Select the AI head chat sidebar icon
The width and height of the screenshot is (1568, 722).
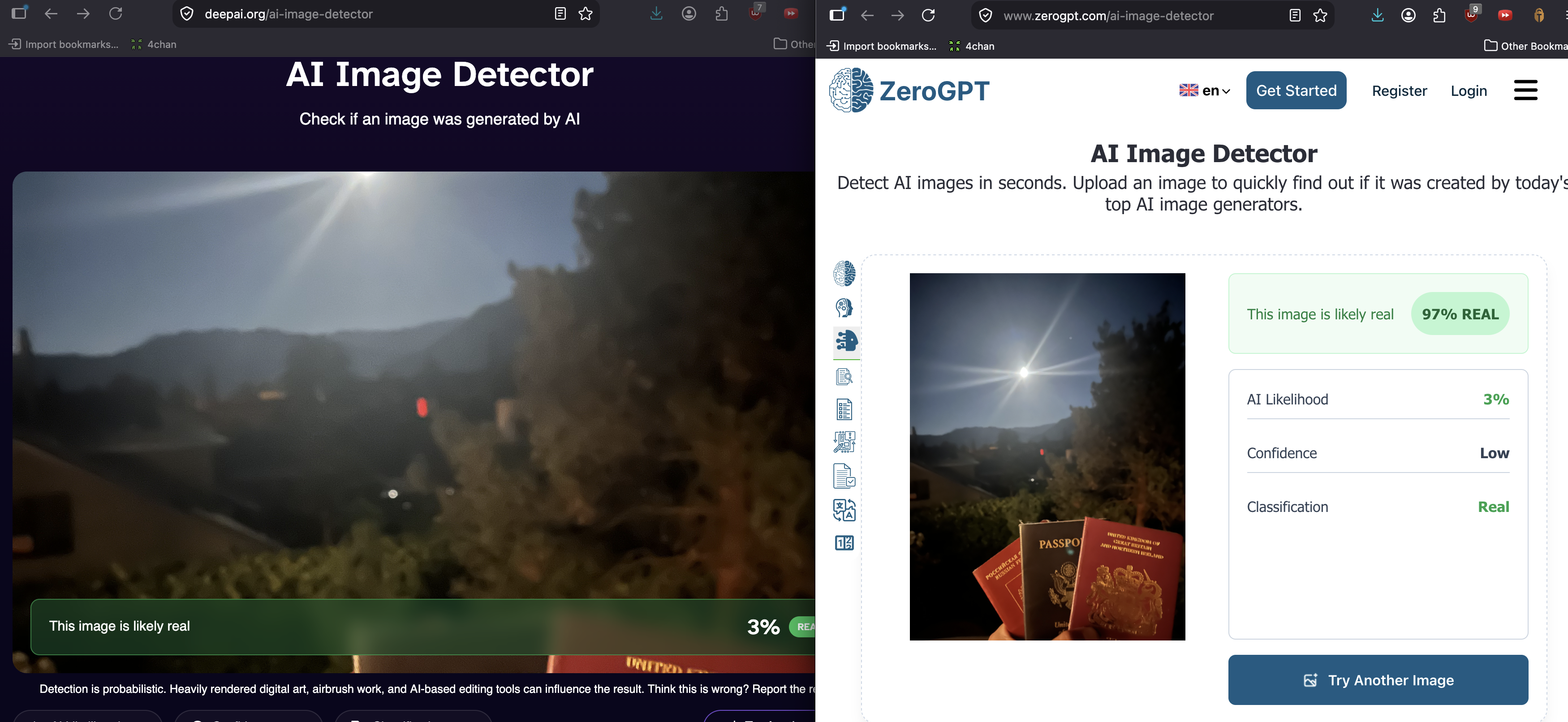point(844,307)
